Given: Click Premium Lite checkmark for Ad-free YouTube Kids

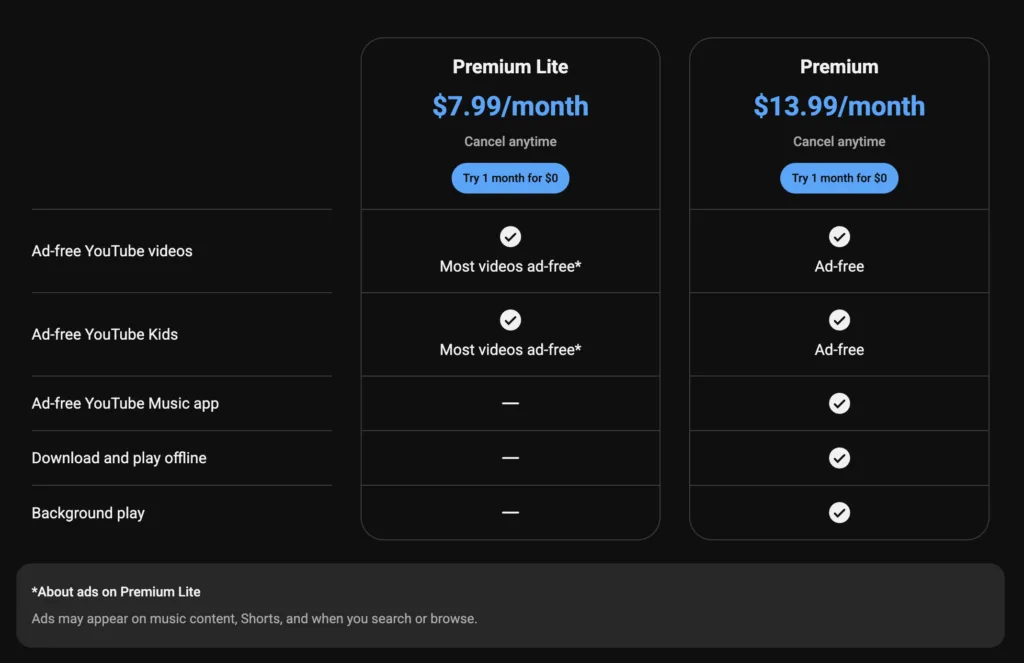Looking at the screenshot, I should coord(510,320).
